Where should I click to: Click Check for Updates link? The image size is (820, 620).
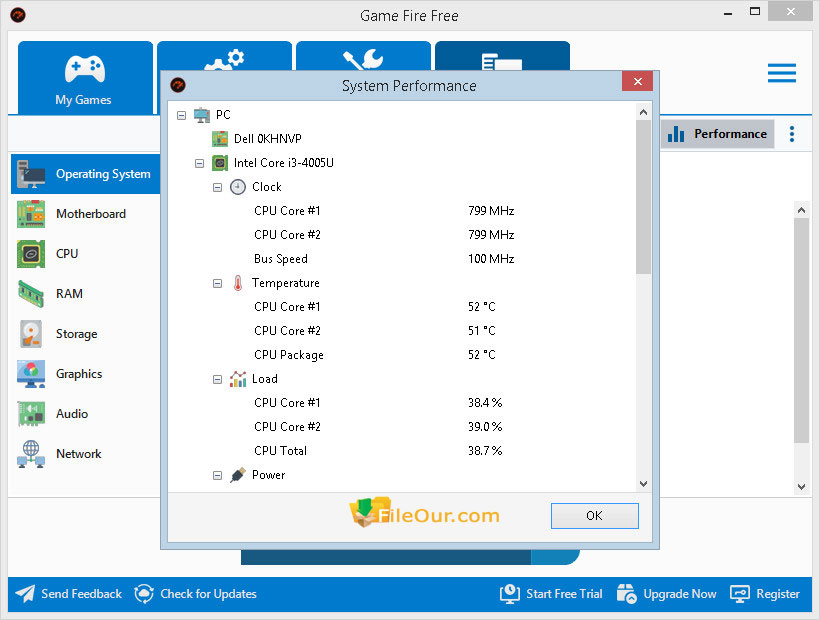209,594
